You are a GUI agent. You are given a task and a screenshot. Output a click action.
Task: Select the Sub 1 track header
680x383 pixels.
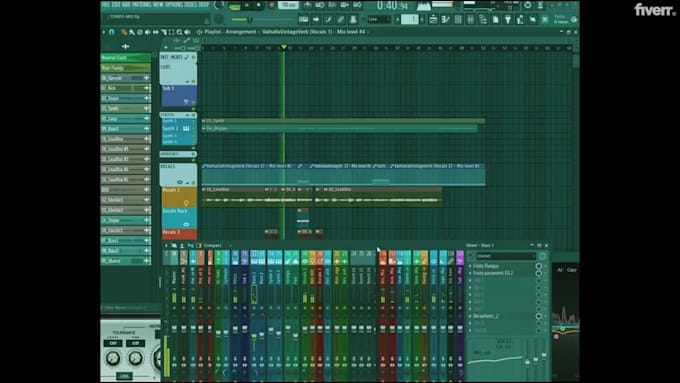[x=178, y=95]
